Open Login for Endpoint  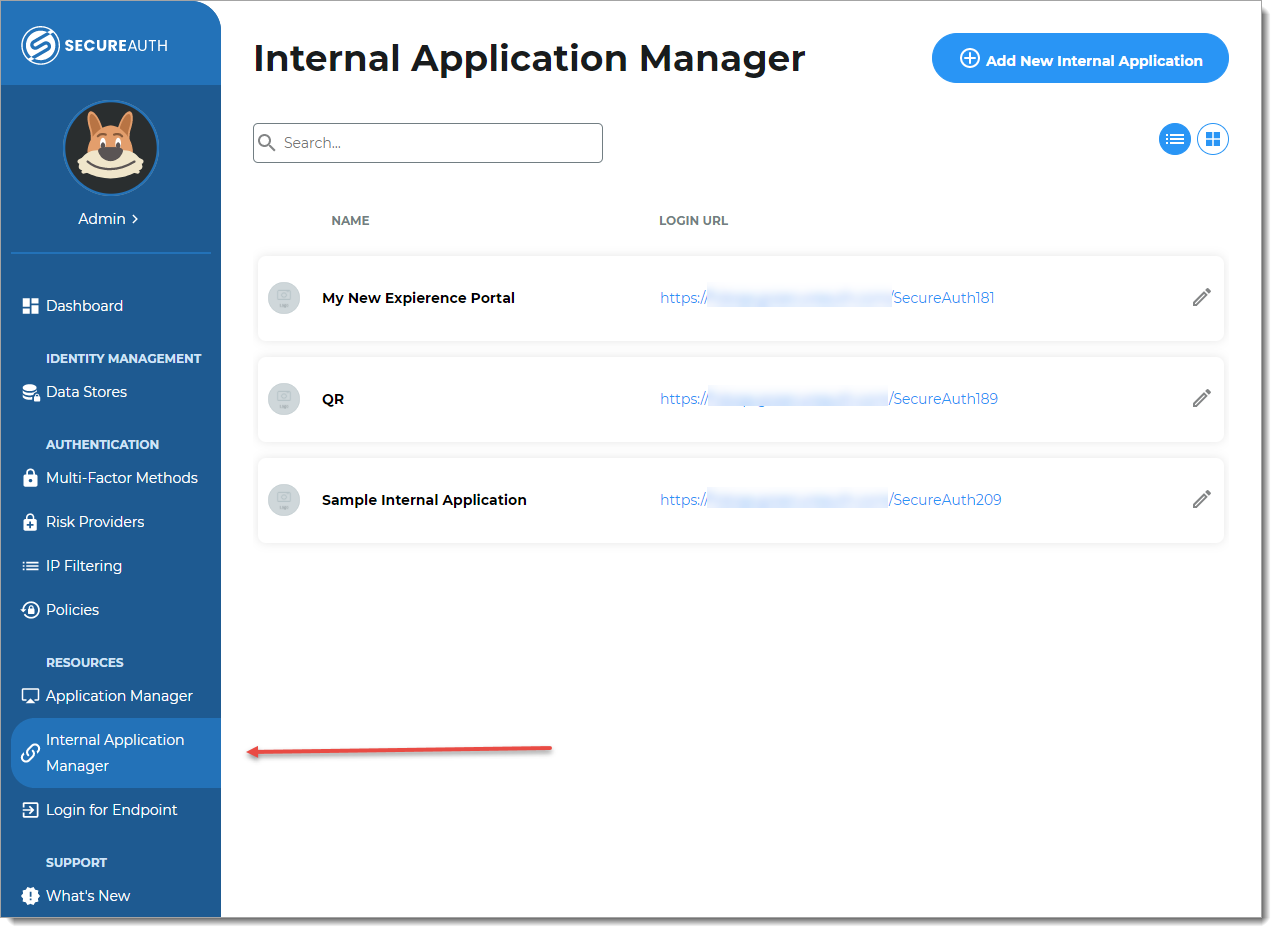coord(111,809)
